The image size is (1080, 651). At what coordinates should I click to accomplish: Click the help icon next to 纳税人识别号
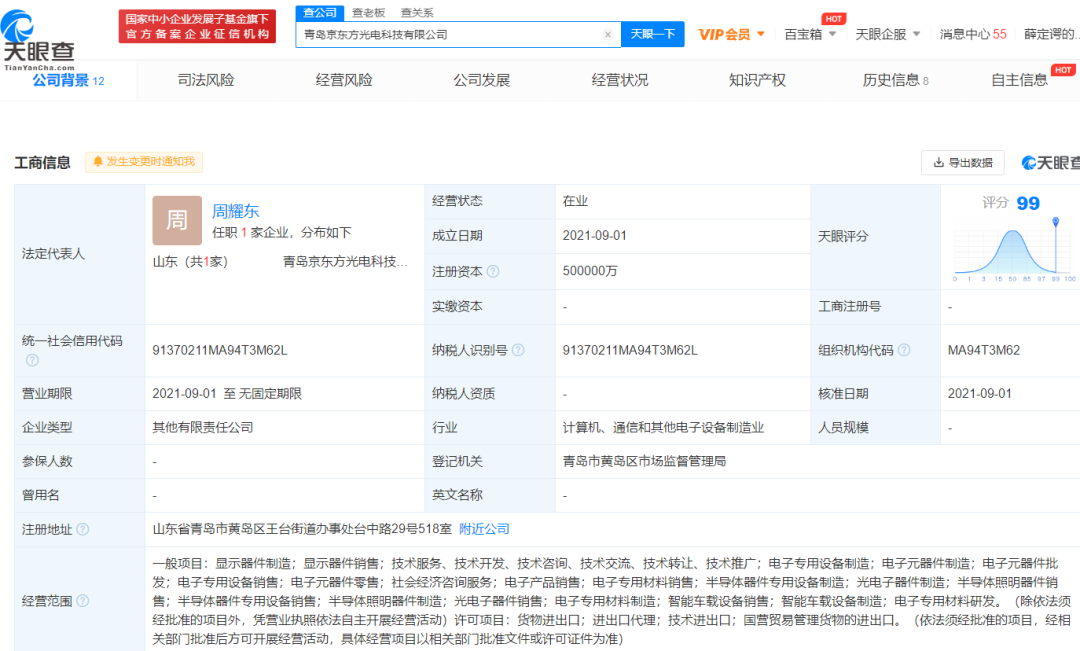point(518,350)
